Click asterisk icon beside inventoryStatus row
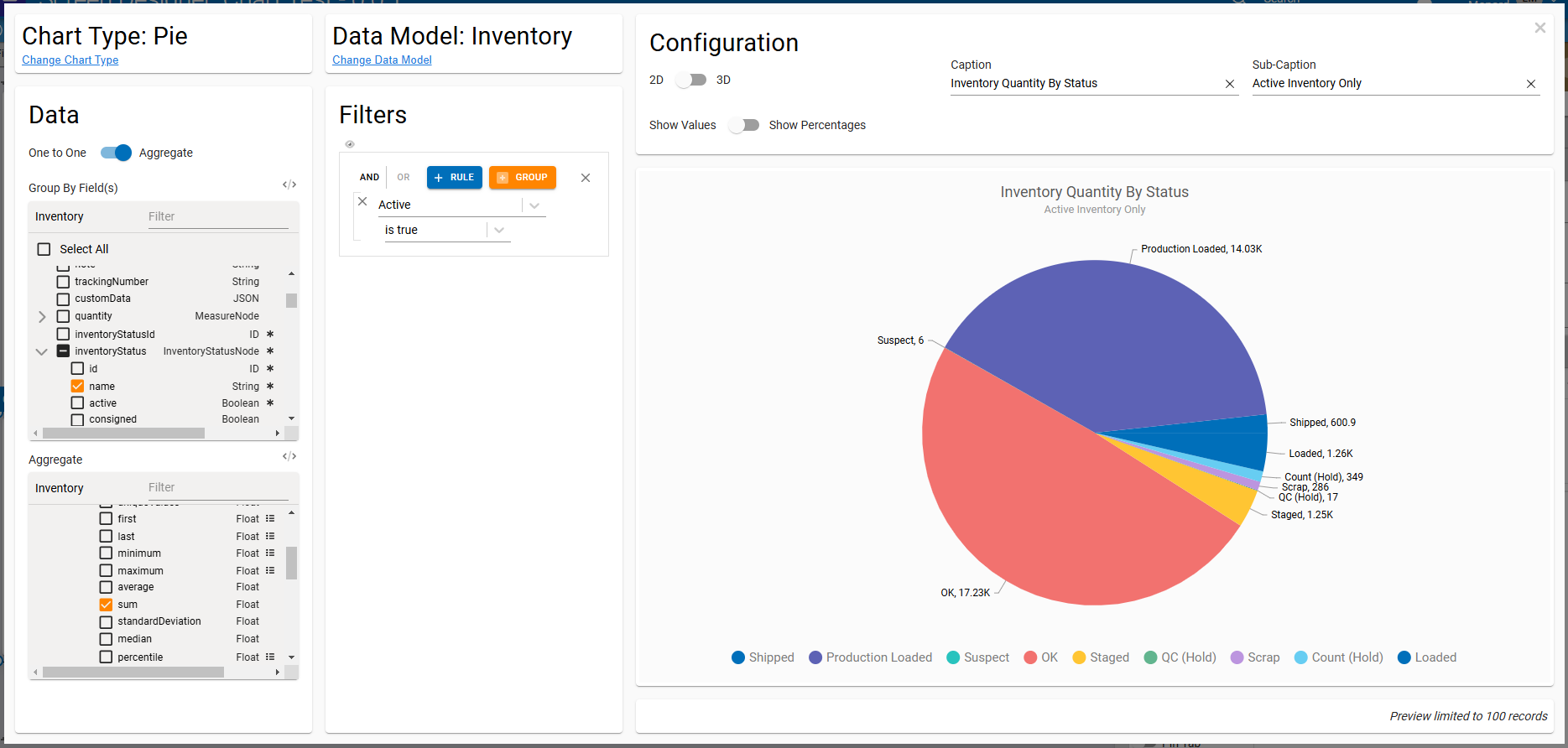 pyautogui.click(x=270, y=351)
